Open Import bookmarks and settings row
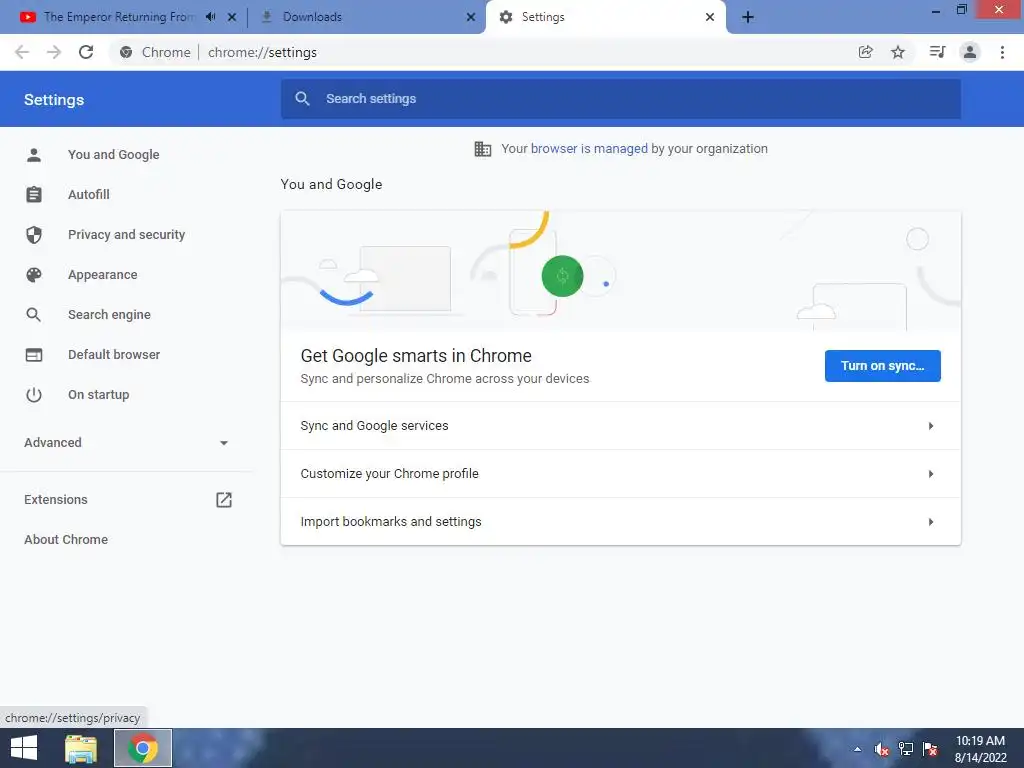Screen dimensions: 1024x768 tap(620, 522)
